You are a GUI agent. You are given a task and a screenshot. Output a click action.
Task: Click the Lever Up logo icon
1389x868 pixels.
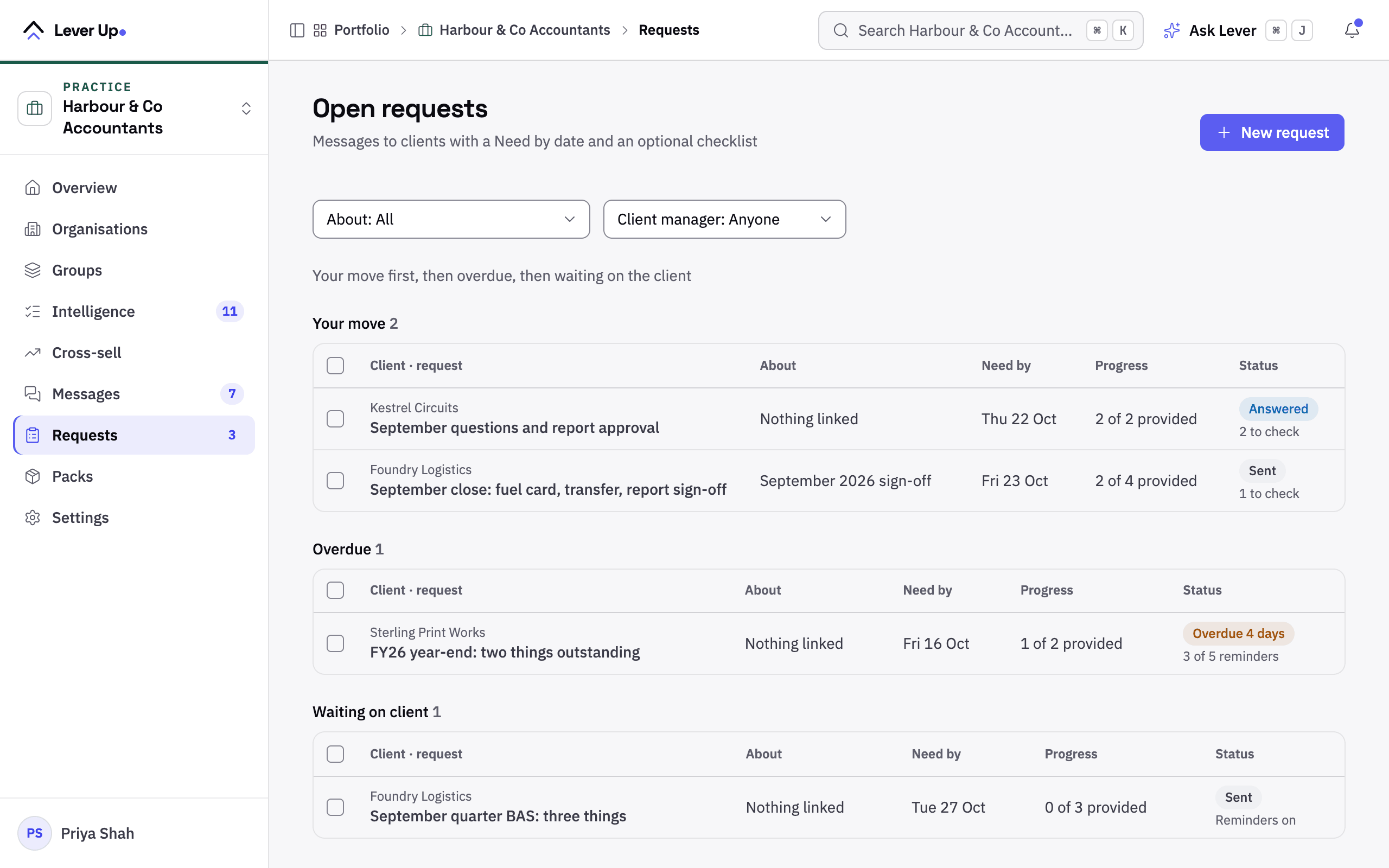point(33,30)
